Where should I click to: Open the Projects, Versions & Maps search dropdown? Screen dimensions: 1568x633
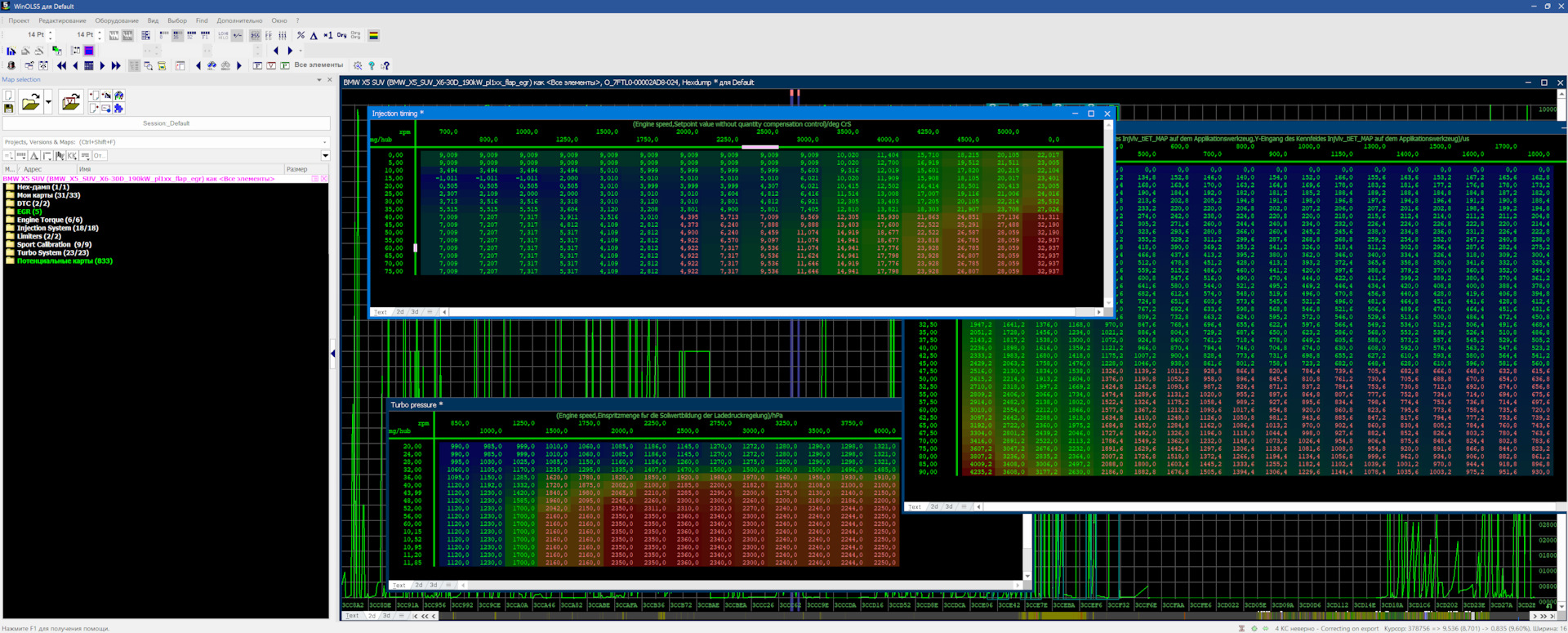click(325, 142)
